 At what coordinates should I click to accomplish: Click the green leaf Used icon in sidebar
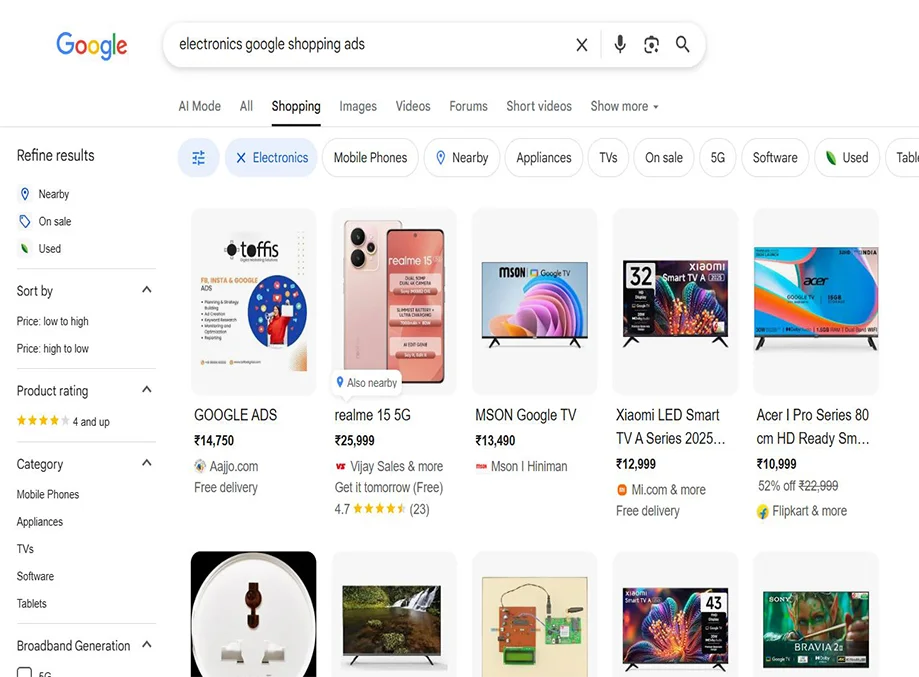(x=25, y=248)
